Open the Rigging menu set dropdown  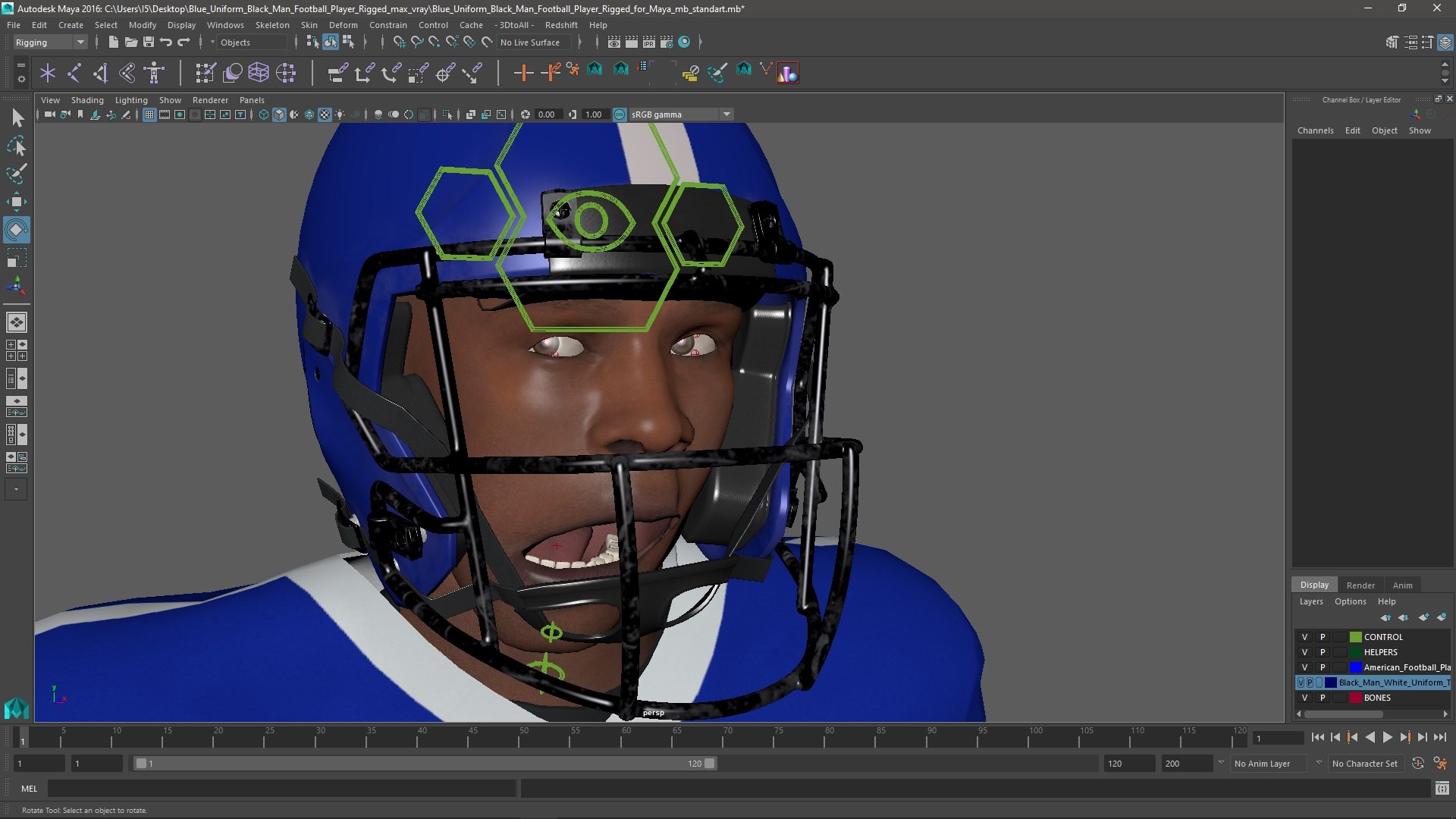(x=50, y=42)
